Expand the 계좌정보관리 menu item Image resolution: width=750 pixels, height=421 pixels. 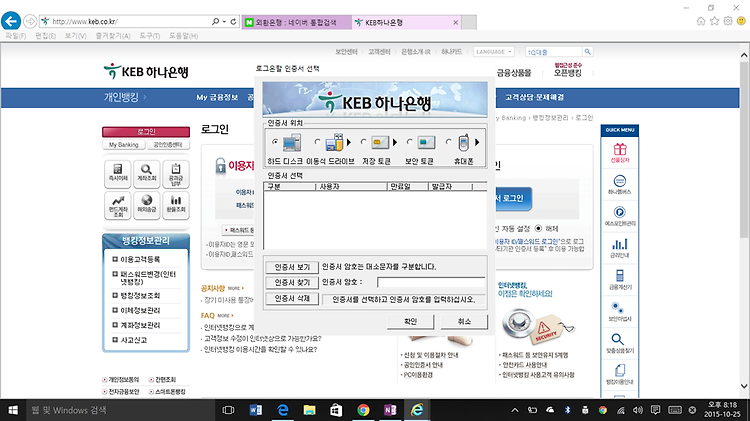tap(115, 325)
